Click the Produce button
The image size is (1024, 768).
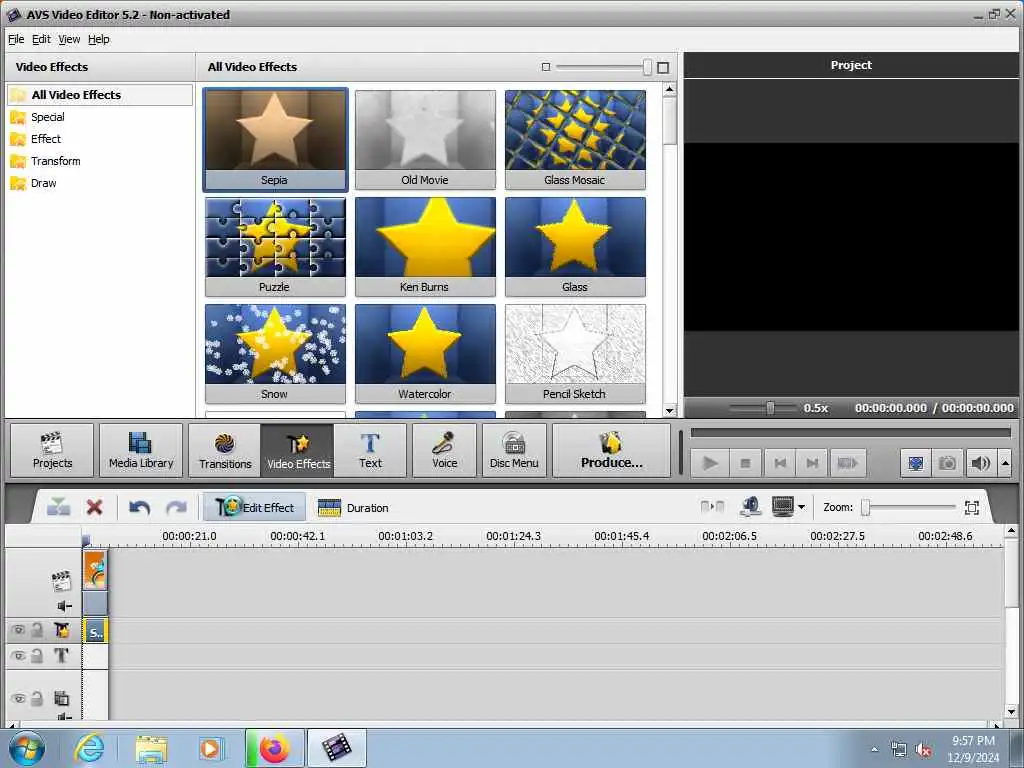click(611, 451)
